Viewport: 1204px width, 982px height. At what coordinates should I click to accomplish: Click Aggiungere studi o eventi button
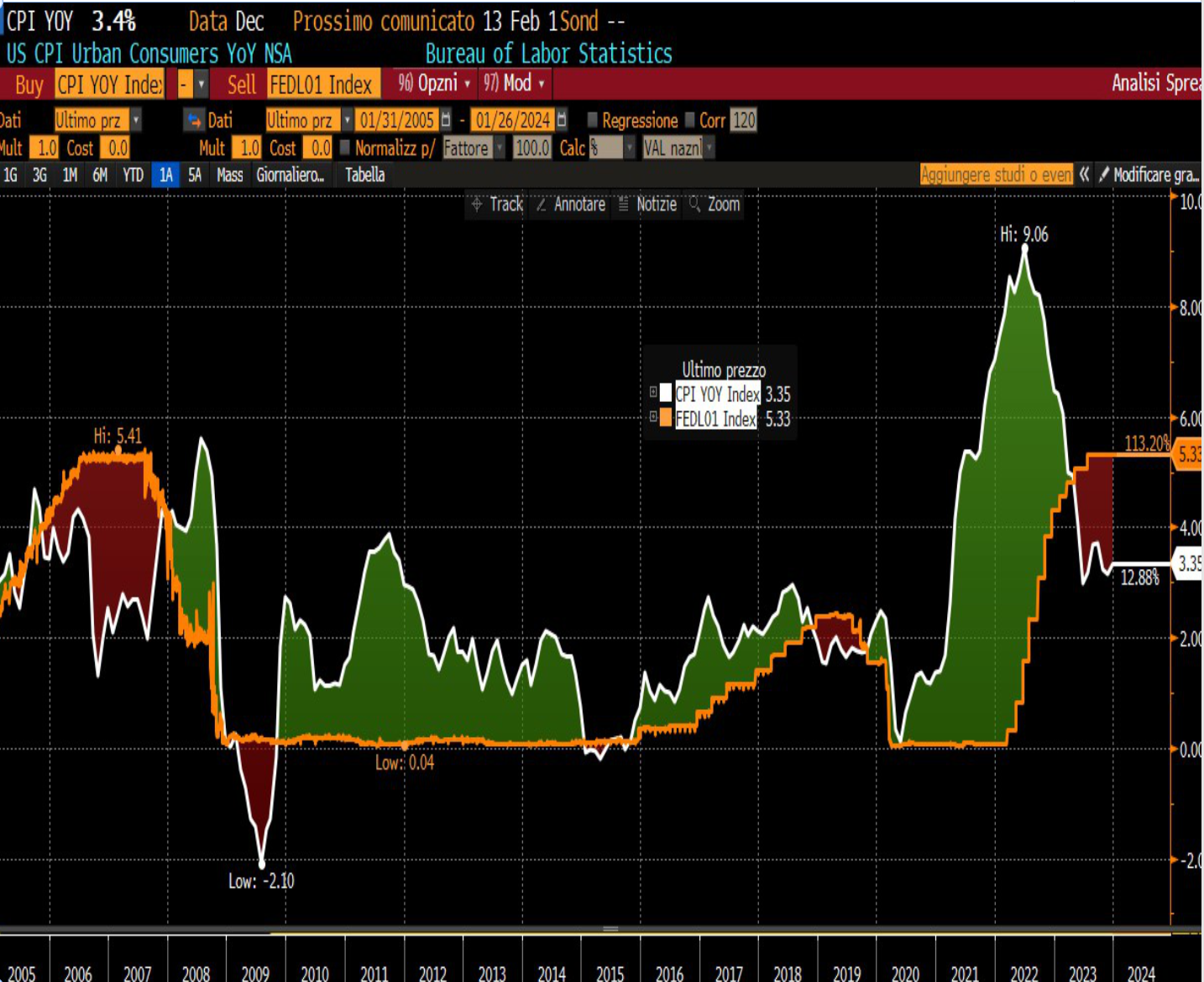click(x=997, y=175)
